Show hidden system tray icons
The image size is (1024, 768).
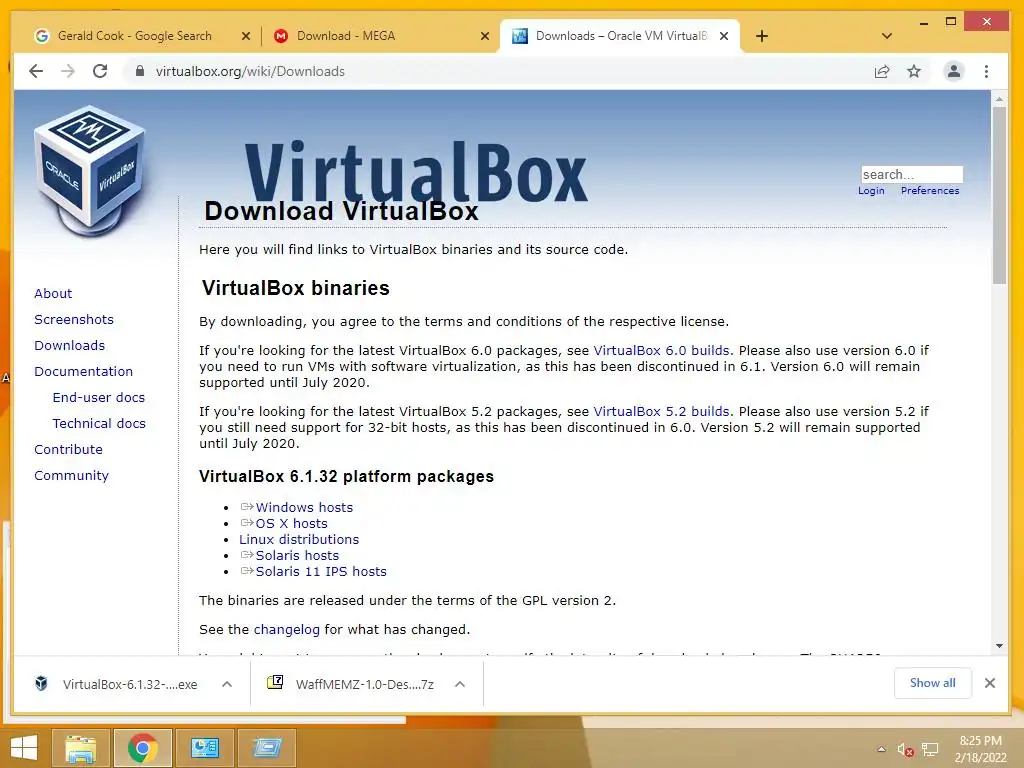coord(882,749)
